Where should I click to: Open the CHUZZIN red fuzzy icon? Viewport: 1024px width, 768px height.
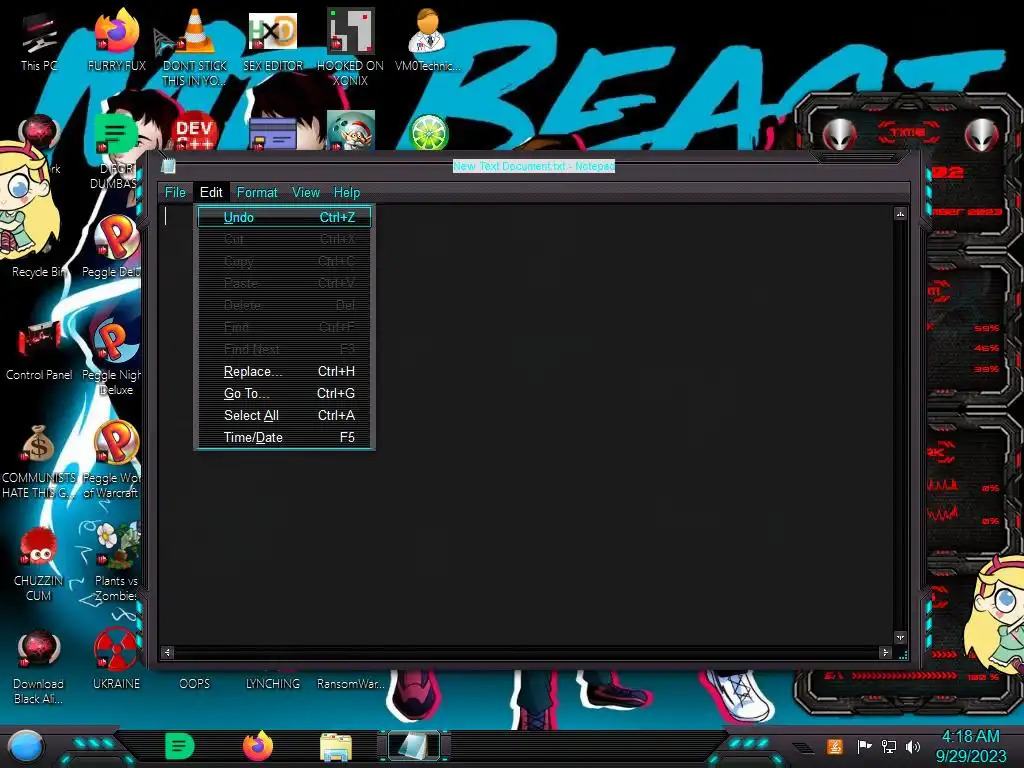click(39, 565)
